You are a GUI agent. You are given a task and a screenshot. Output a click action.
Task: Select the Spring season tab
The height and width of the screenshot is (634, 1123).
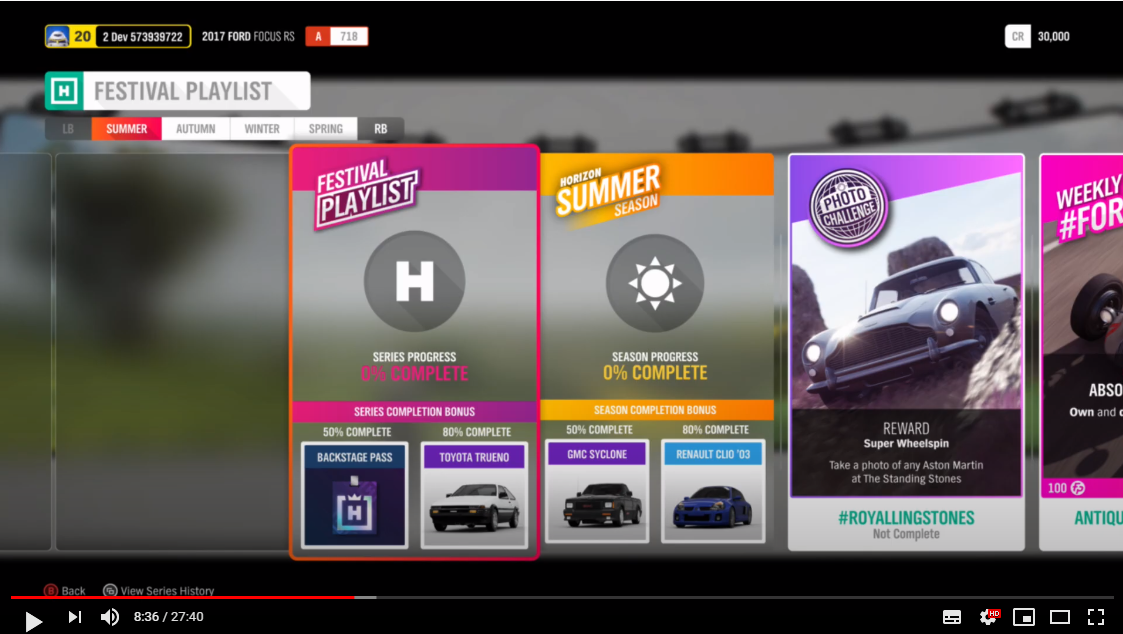(326, 129)
